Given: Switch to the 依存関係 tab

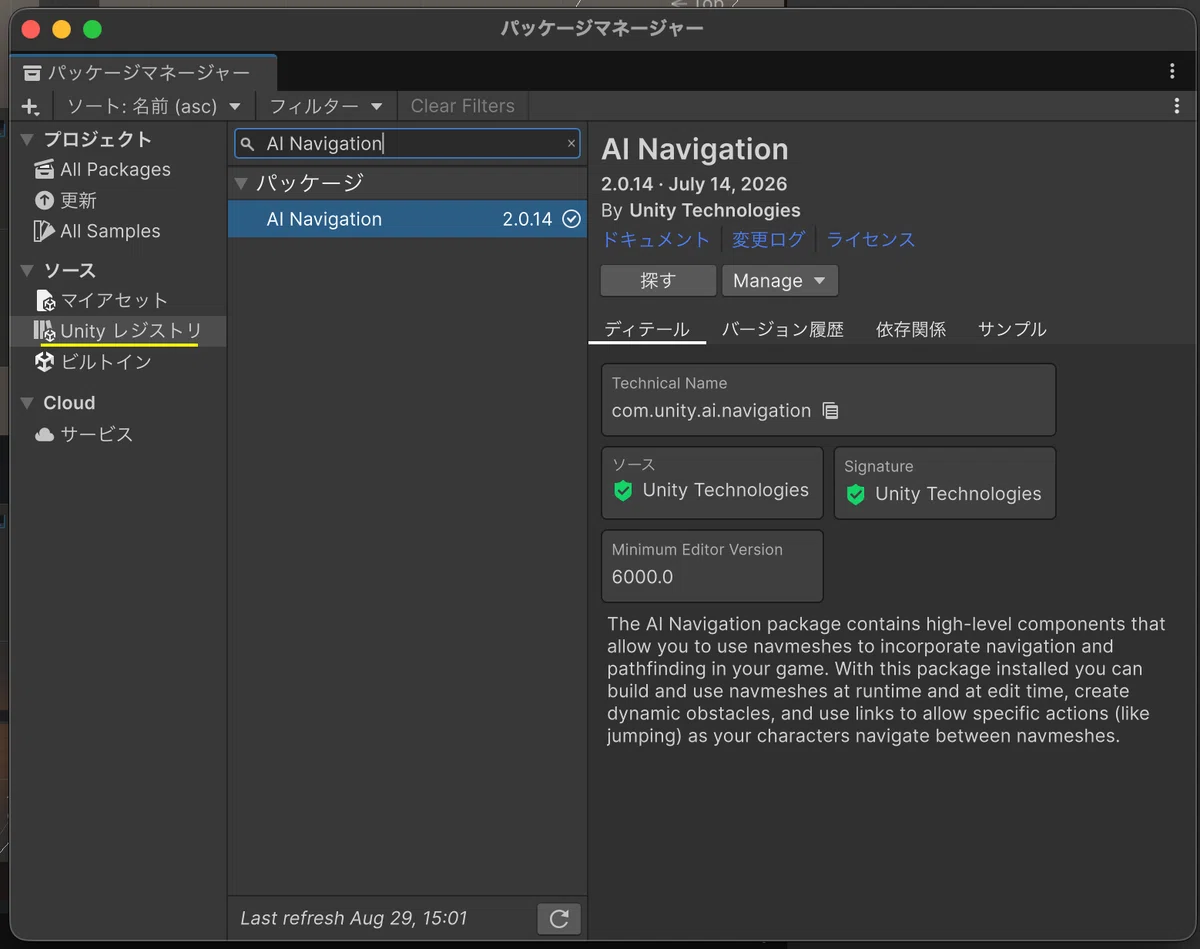Looking at the screenshot, I should pos(911,329).
